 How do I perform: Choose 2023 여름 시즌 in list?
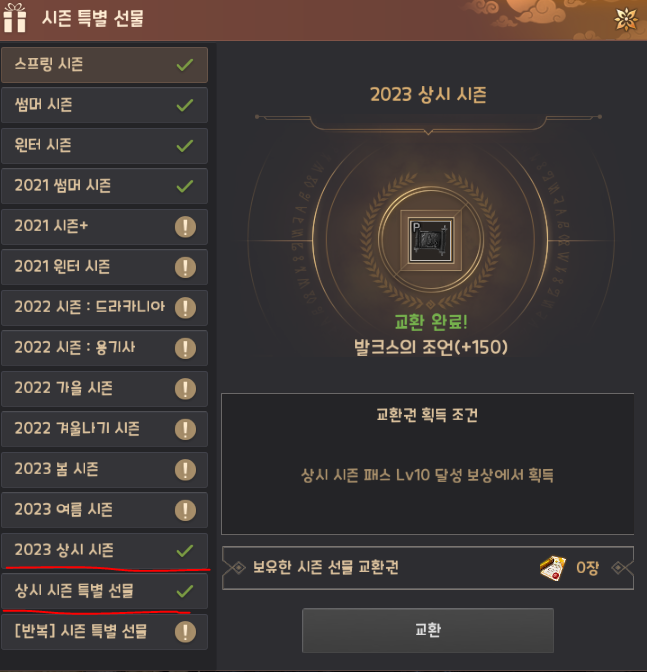(x=105, y=510)
